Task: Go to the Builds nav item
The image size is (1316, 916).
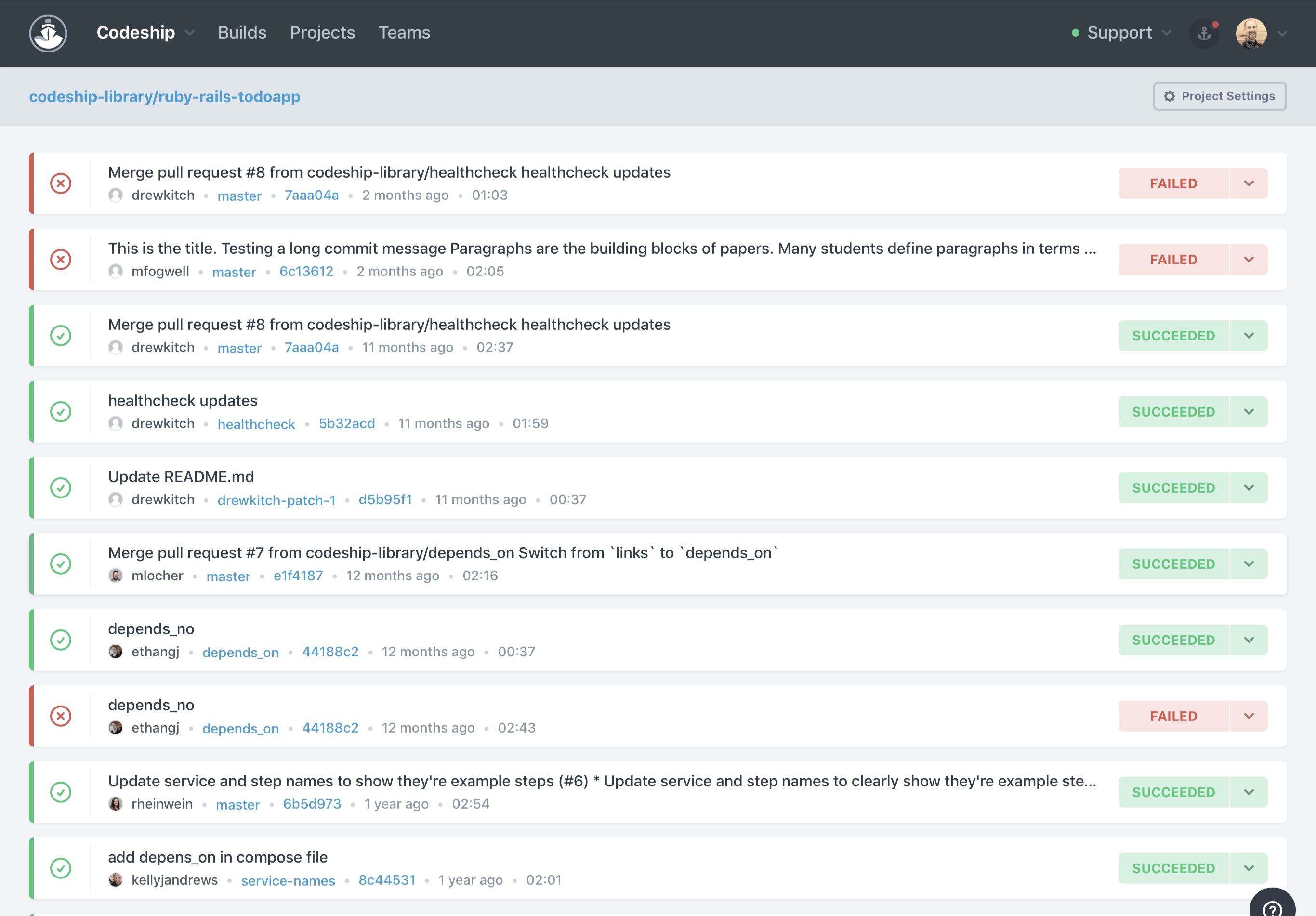Action: (x=242, y=33)
